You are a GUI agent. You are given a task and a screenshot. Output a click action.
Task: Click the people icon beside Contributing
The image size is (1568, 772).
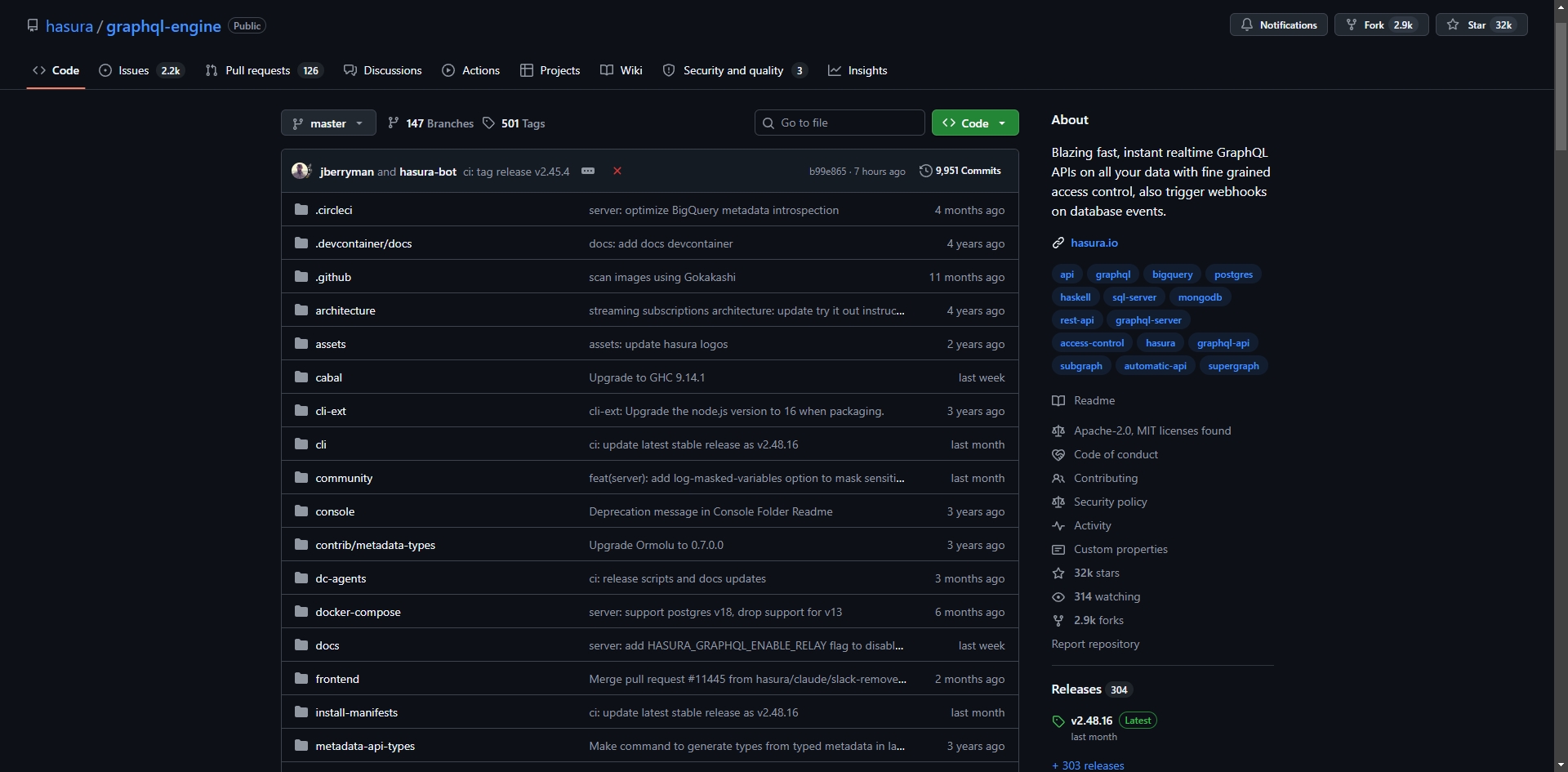(x=1058, y=478)
